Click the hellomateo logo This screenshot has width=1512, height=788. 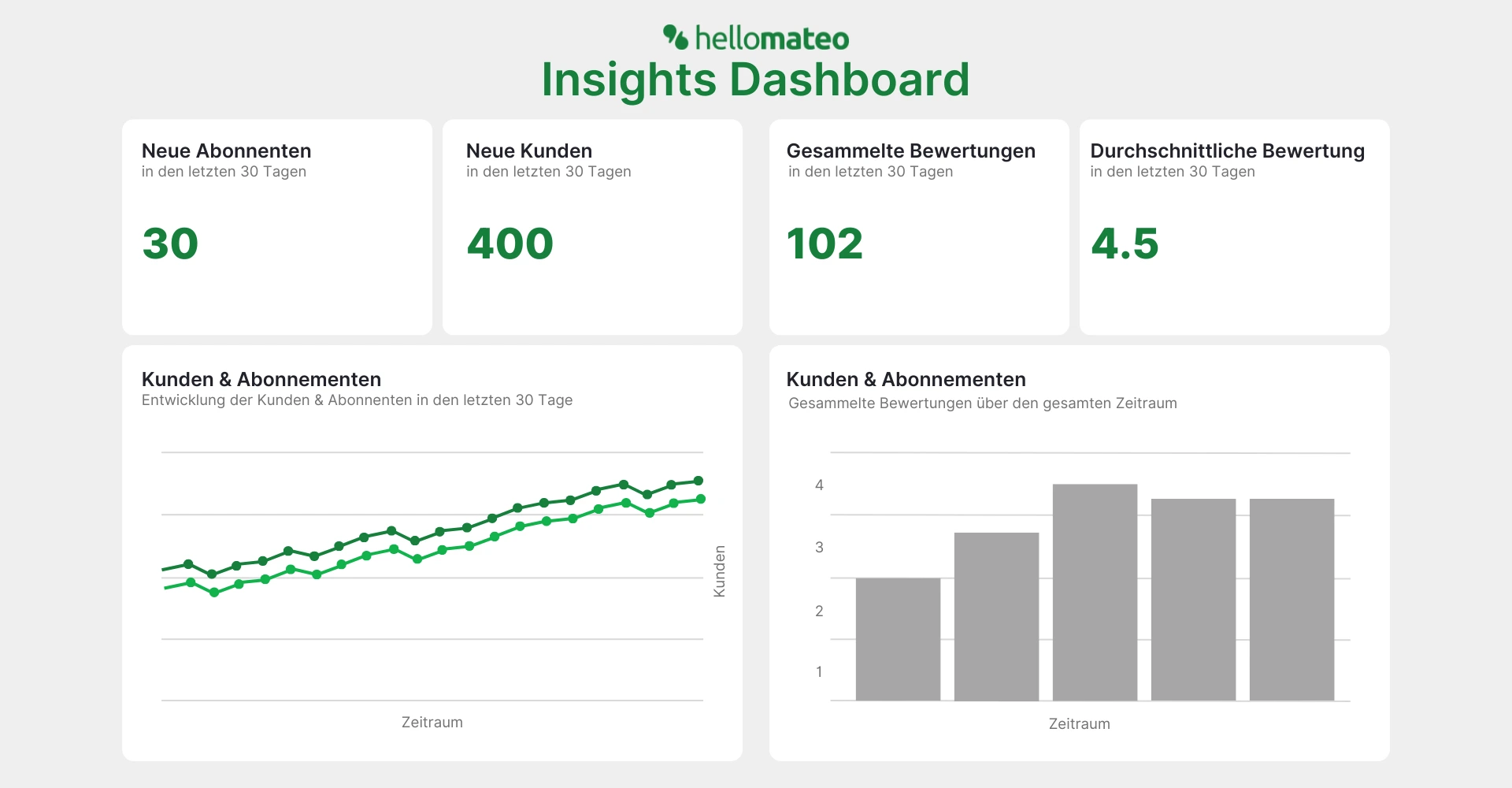(756, 38)
